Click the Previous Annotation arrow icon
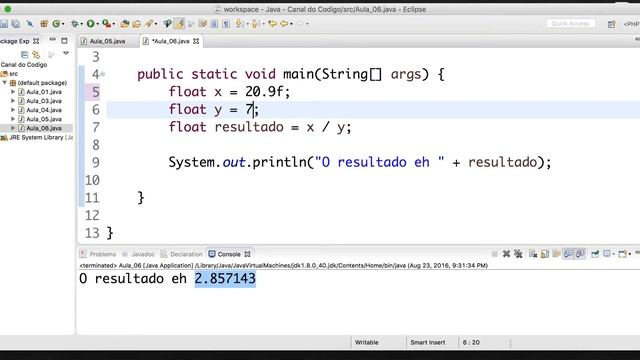This screenshot has height=360, width=640. click(254, 24)
